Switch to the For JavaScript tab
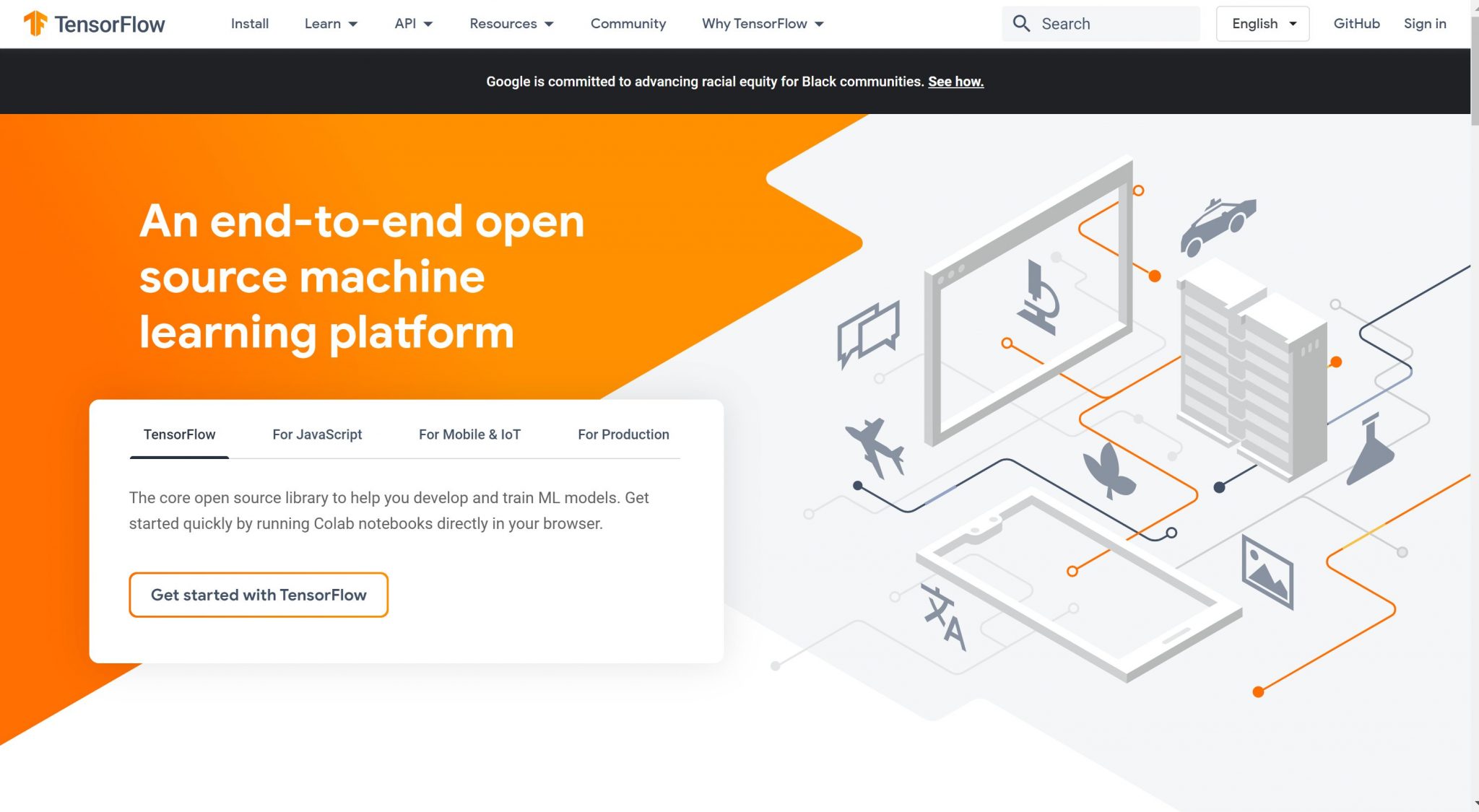 tap(317, 435)
